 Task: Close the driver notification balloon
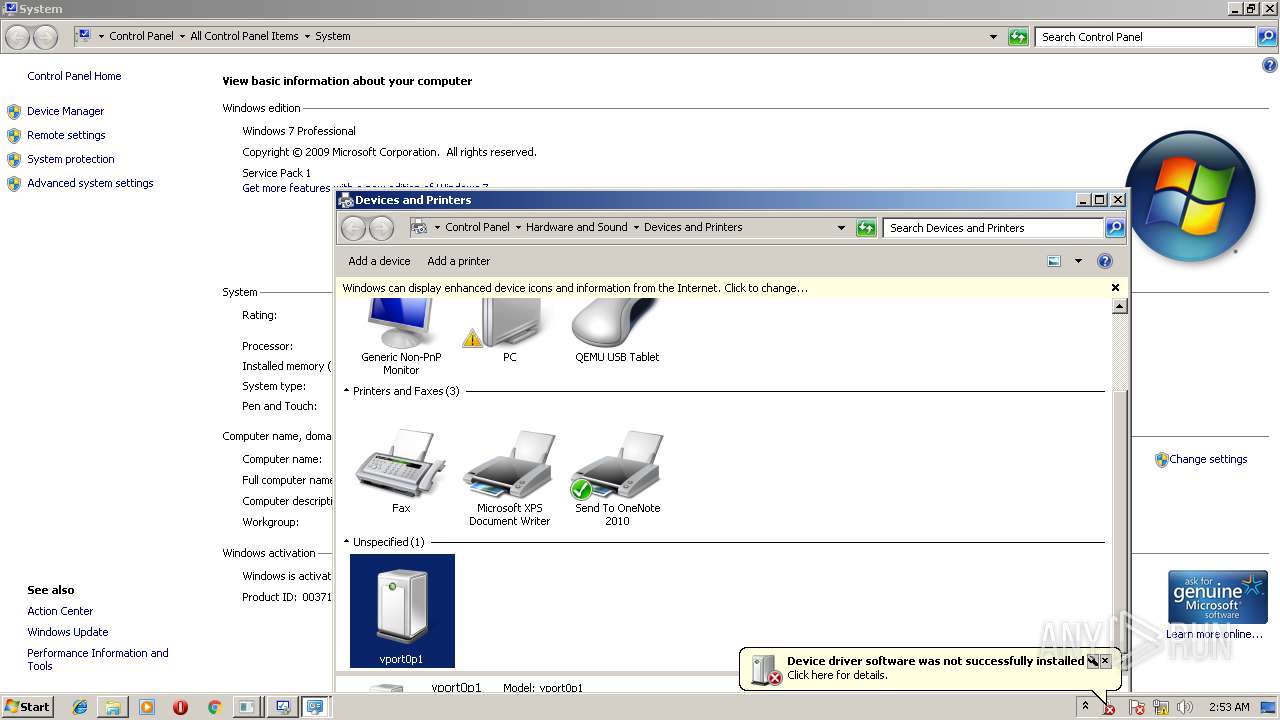click(1105, 661)
